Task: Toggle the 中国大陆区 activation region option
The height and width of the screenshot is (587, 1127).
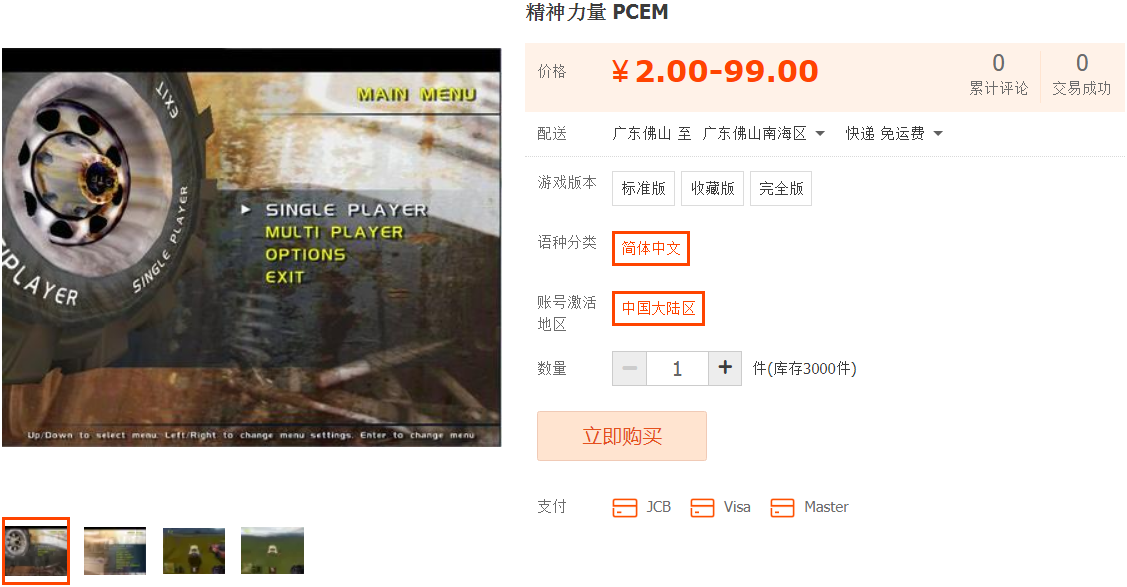Action: 658,308
